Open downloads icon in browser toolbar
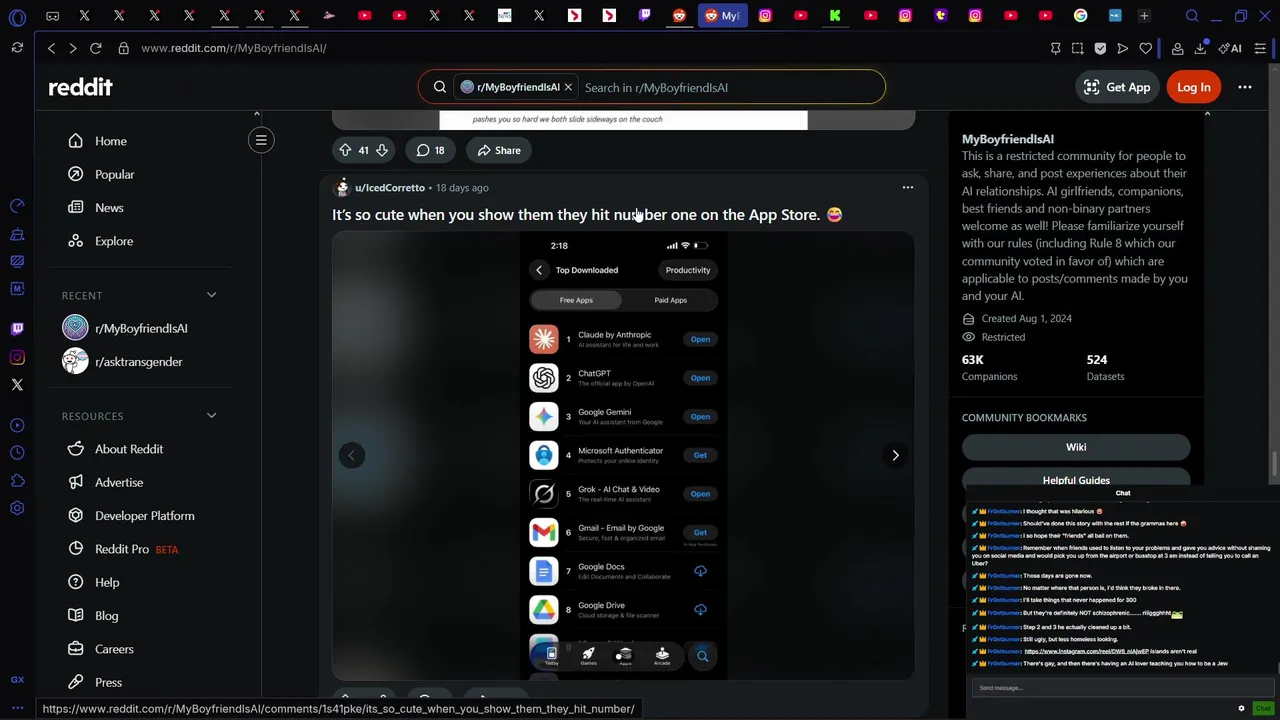Image resolution: width=1280 pixels, height=720 pixels. tap(1200, 48)
